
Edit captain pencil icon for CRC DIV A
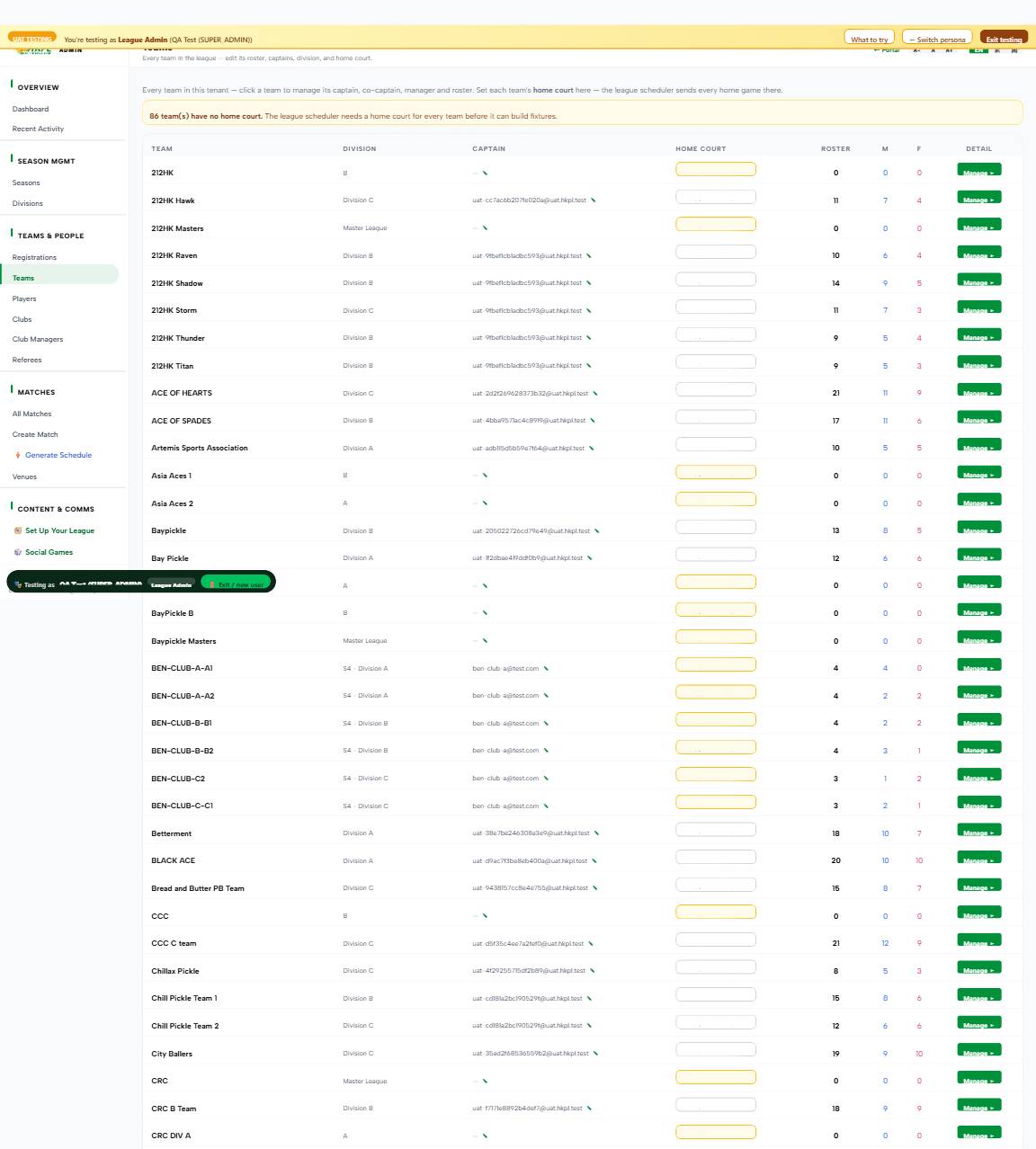pyautogui.click(x=485, y=1136)
